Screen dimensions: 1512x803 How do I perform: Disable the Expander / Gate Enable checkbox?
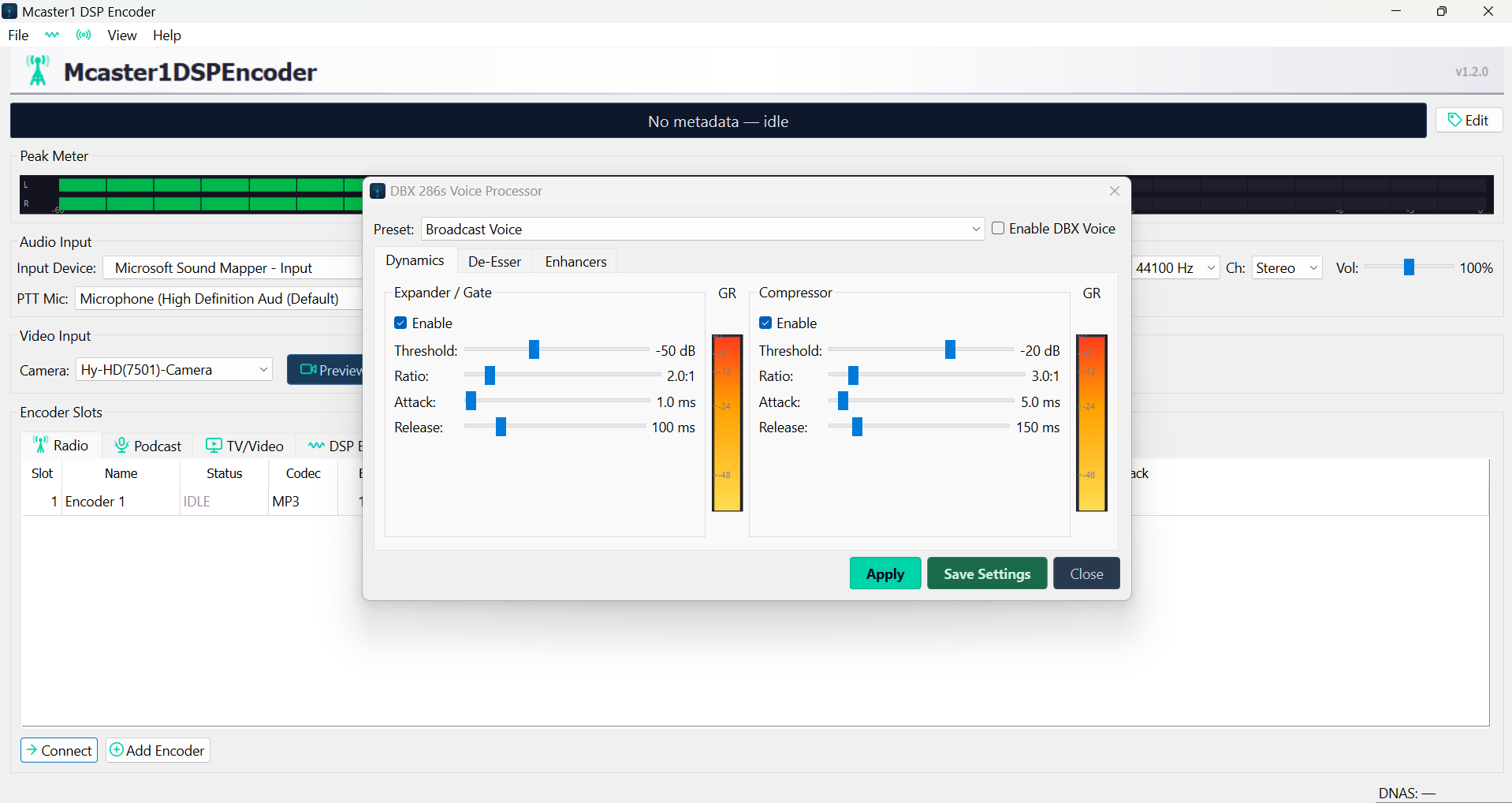pos(400,323)
